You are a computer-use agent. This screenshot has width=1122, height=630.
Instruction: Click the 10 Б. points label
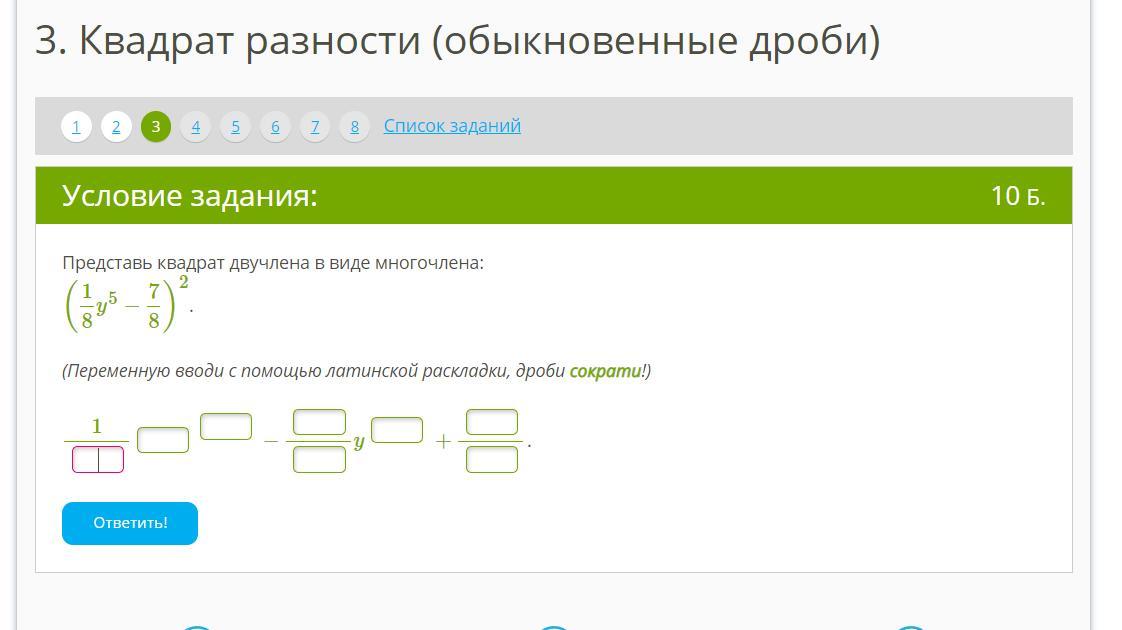1018,195
